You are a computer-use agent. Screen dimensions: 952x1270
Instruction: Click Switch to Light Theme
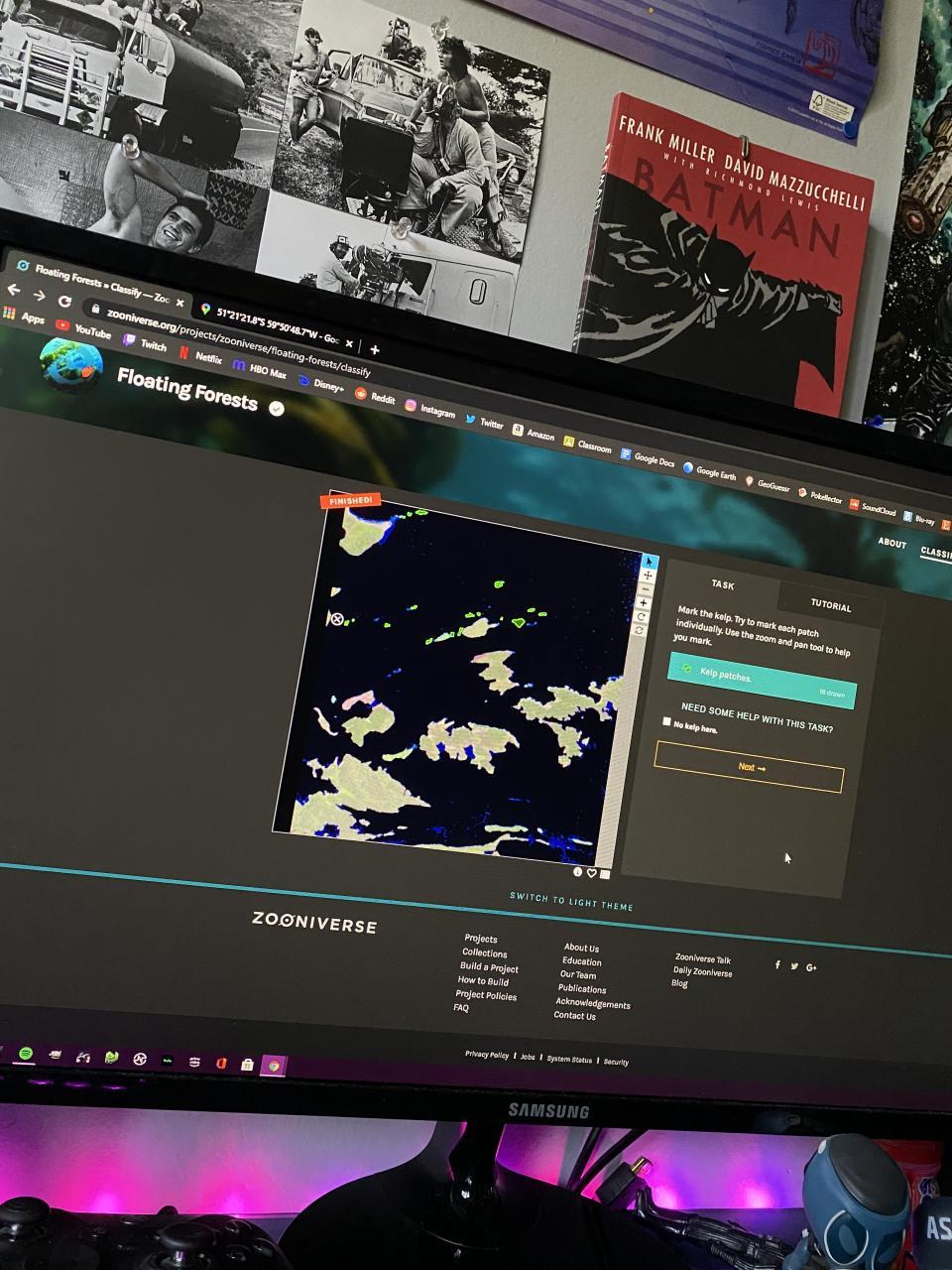(x=571, y=900)
